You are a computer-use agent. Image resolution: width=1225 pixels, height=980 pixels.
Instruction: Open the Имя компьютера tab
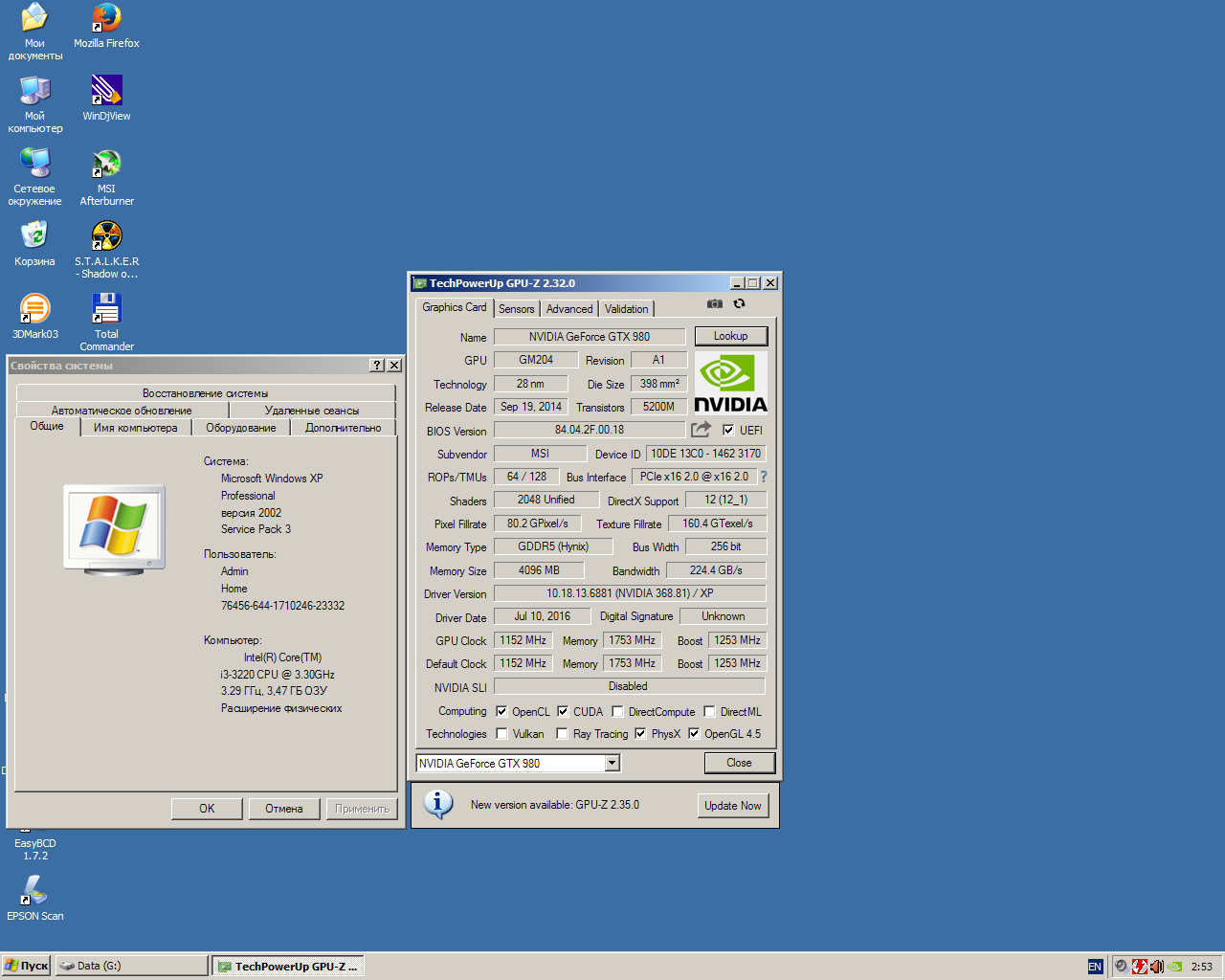pos(136,428)
